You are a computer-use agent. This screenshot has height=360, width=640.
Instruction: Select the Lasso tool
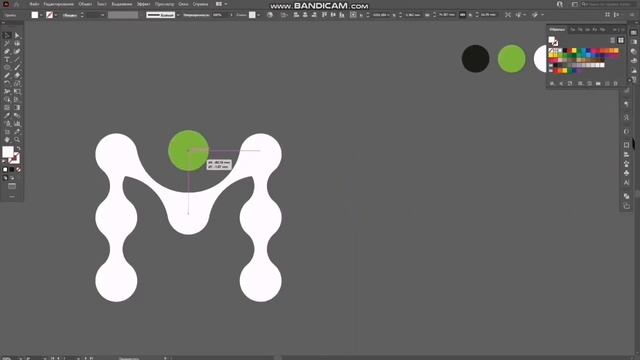[17, 43]
